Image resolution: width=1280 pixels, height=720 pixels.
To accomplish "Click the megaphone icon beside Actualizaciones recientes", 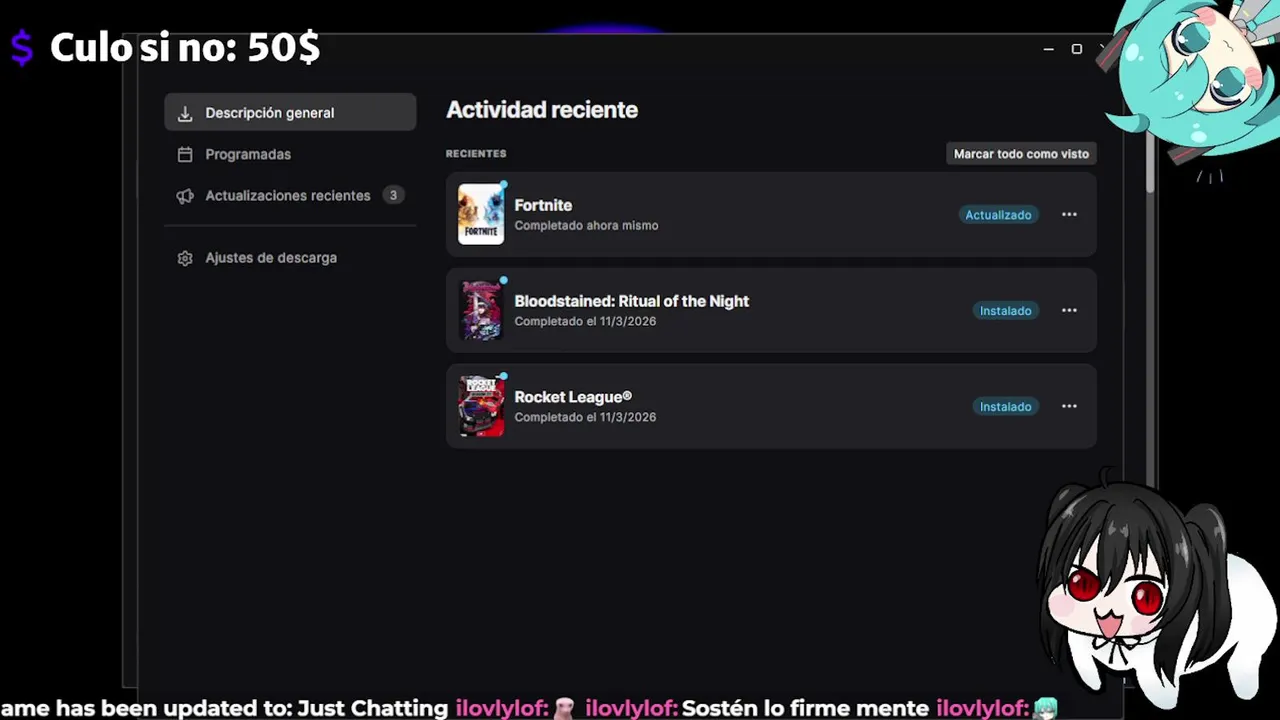I will coord(185,196).
